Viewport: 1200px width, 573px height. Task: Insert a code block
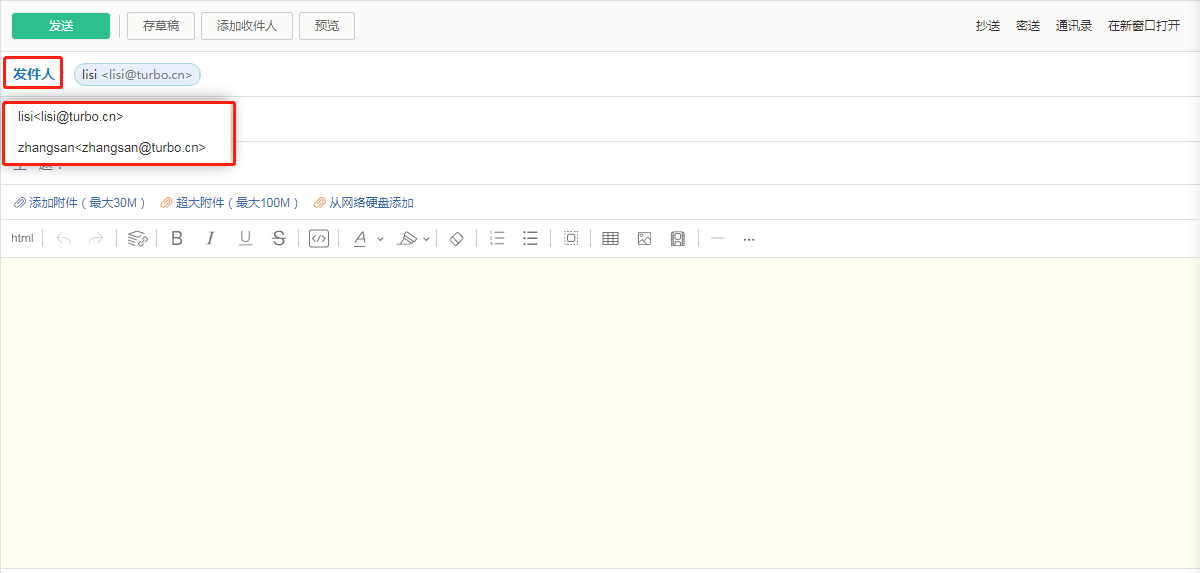319,238
